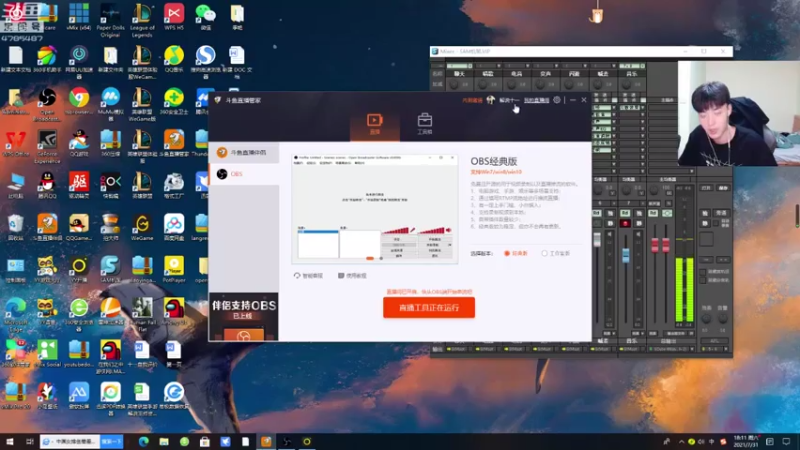This screenshot has width=800, height=450.
Task: Open the Windows Start menu
Action: 9,441
